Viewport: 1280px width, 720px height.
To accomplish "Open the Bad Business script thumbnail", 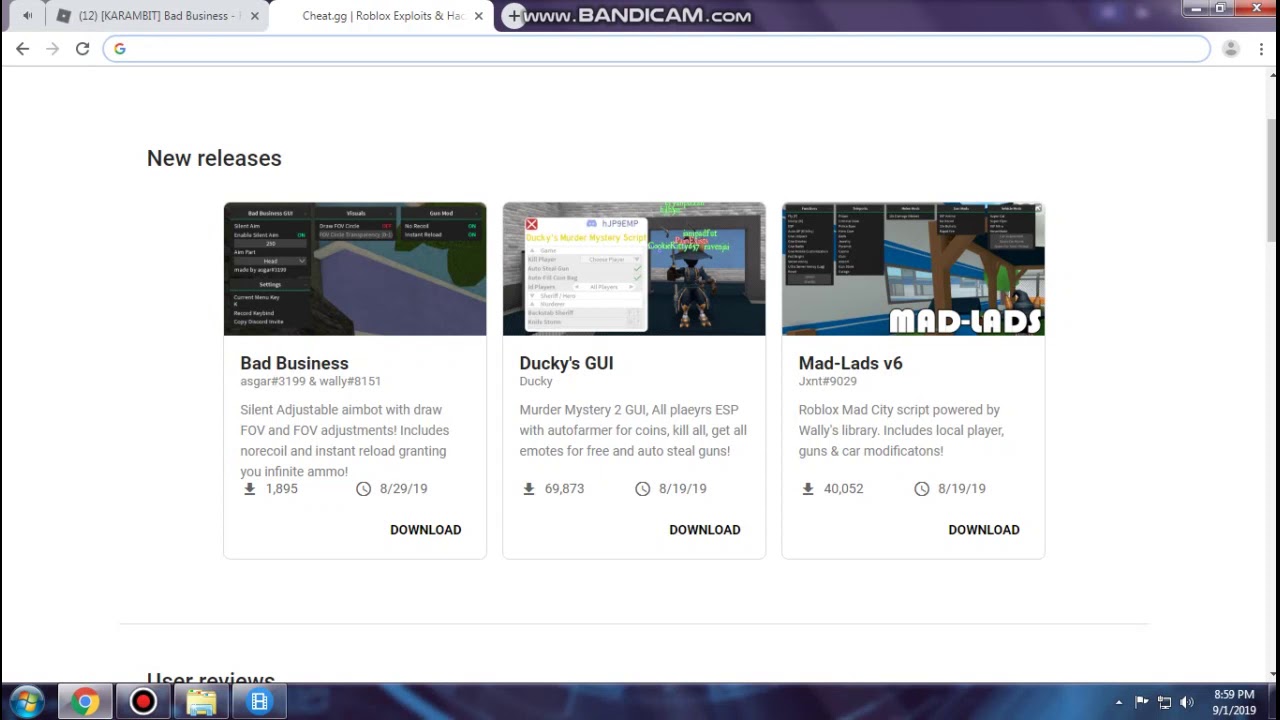I will coord(355,269).
